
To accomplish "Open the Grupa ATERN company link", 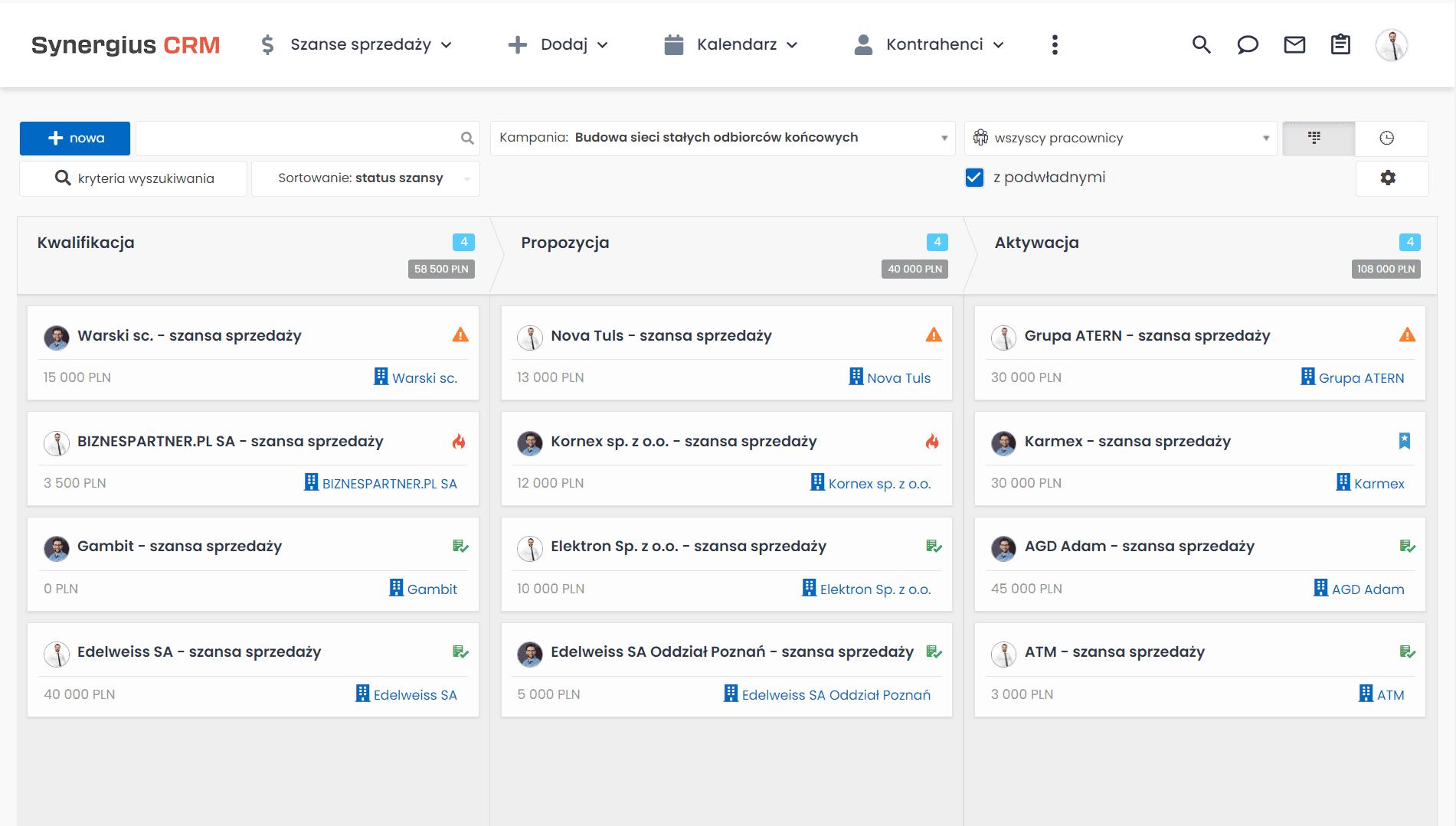I will pos(1360,378).
